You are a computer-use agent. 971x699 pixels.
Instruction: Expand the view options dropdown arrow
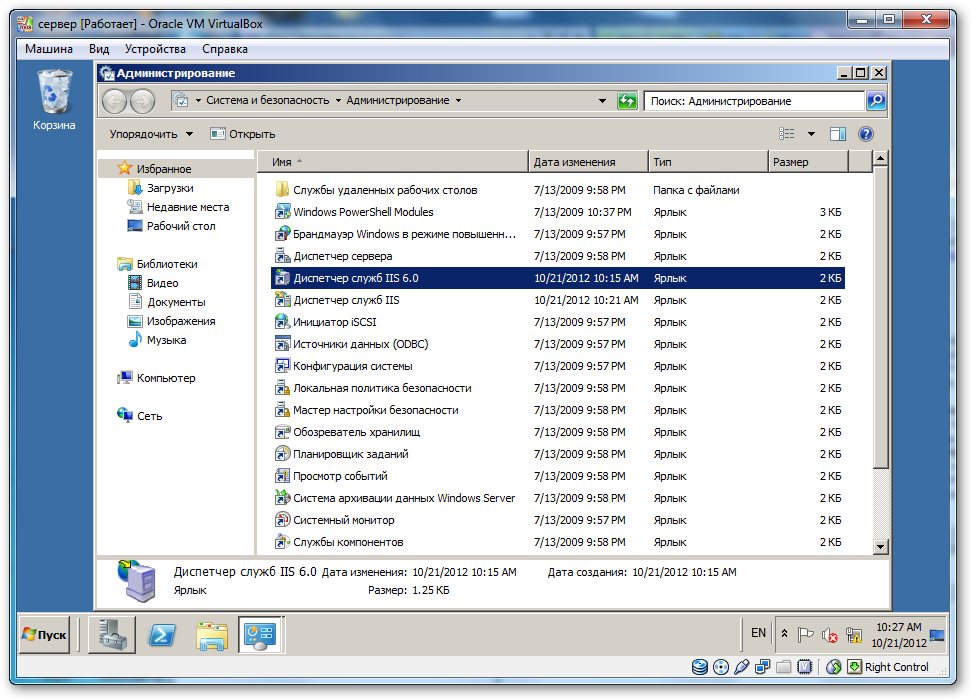click(x=811, y=134)
